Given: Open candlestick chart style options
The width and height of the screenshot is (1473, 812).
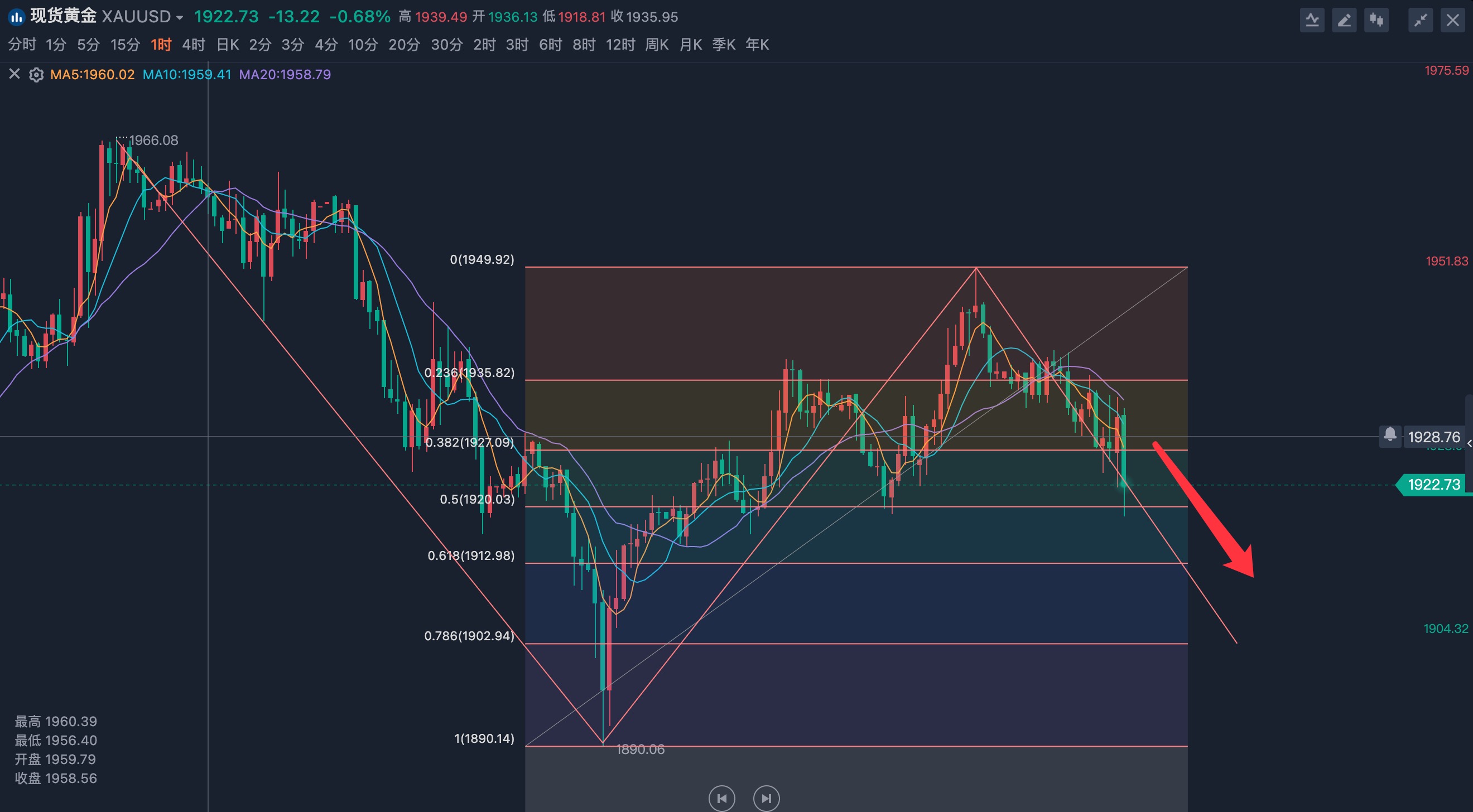Looking at the screenshot, I should click(1376, 21).
